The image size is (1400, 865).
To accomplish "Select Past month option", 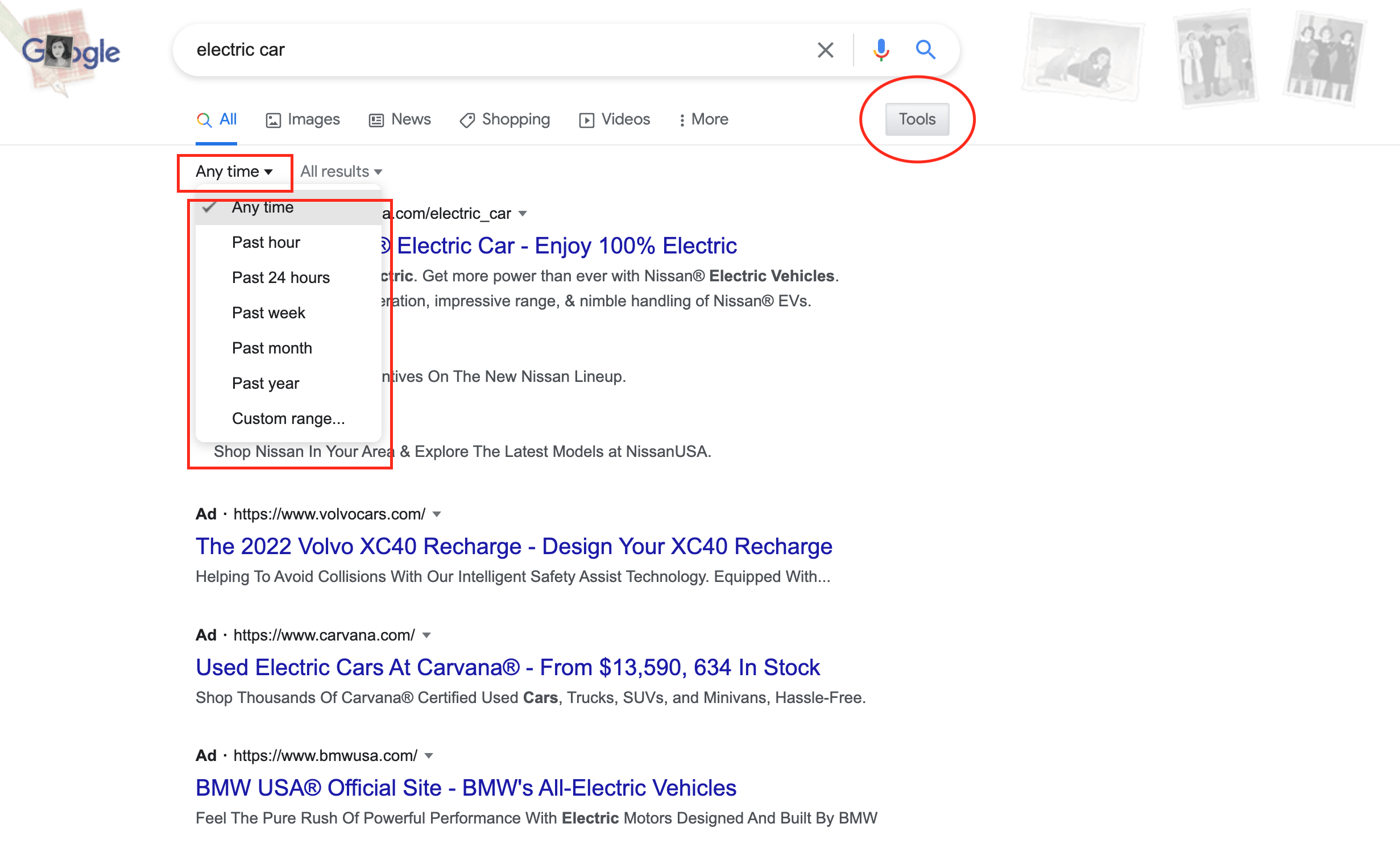I will (288, 348).
